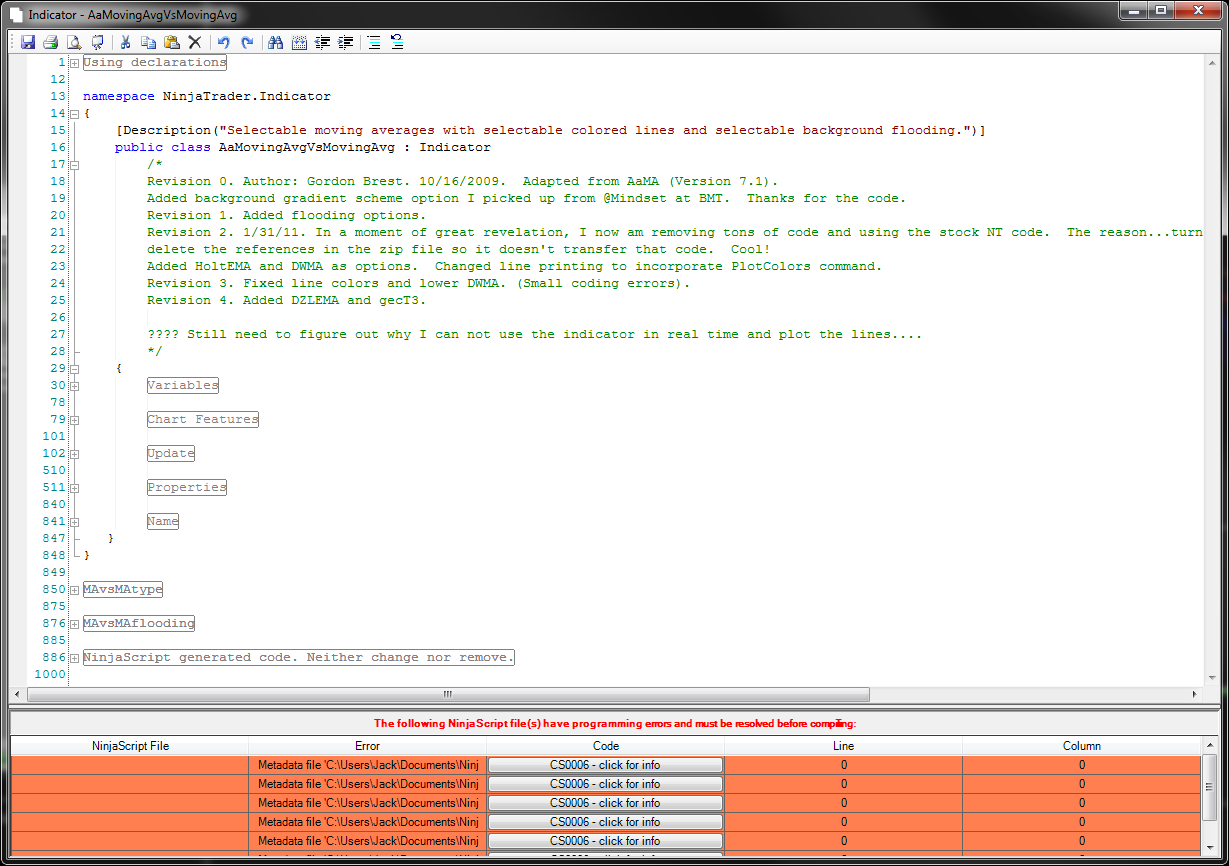Click the 'Revision 0. Author: Gordon Brest' comment
The image size is (1229, 866).
pos(462,182)
